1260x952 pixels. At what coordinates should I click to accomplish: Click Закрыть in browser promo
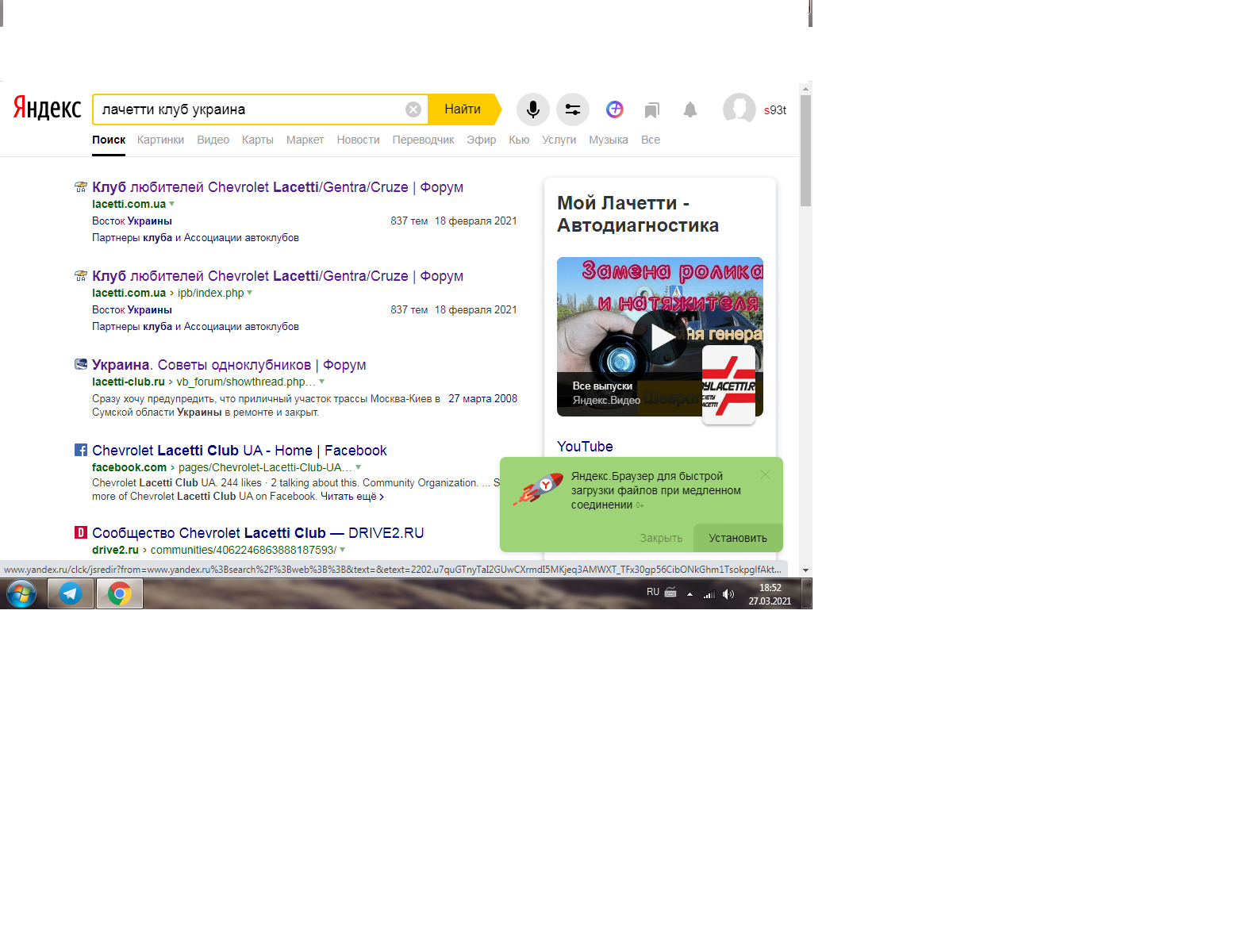pos(661,538)
